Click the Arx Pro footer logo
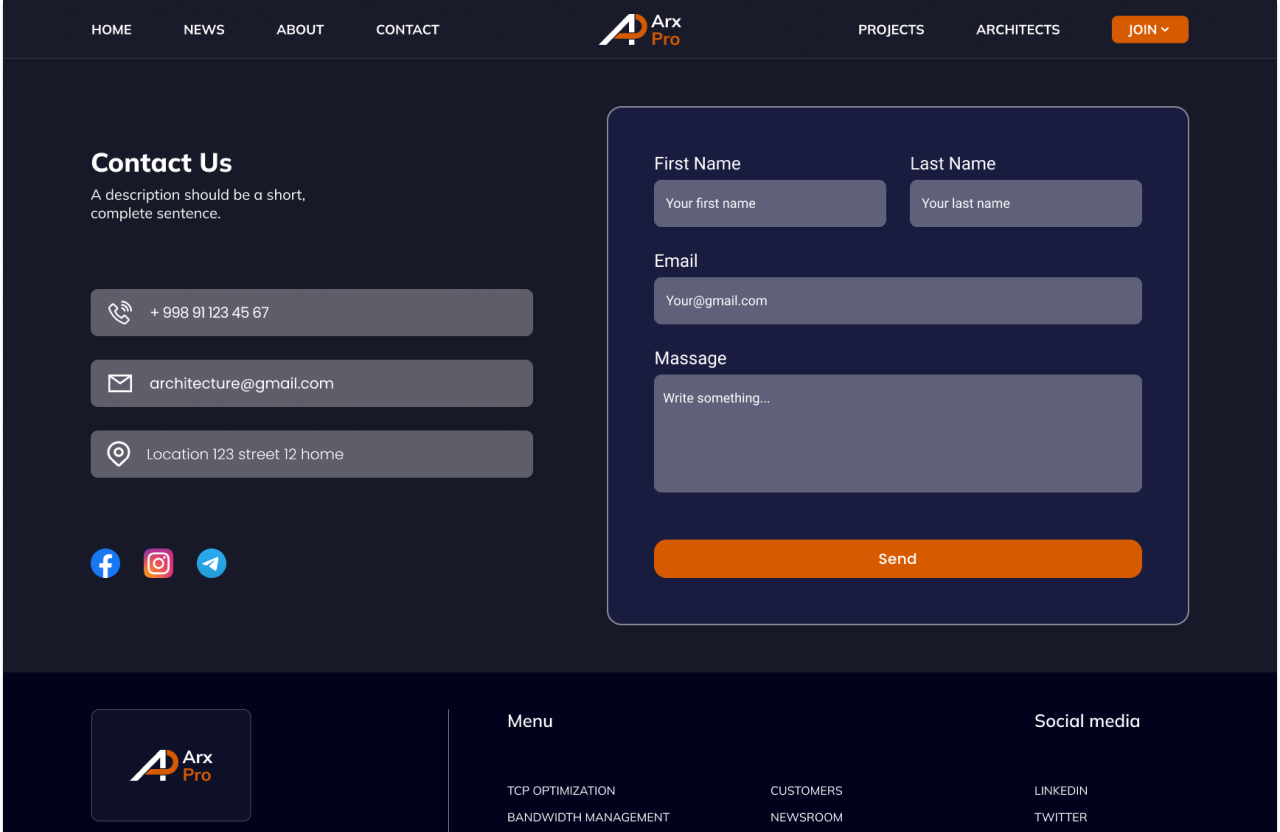 click(171, 766)
